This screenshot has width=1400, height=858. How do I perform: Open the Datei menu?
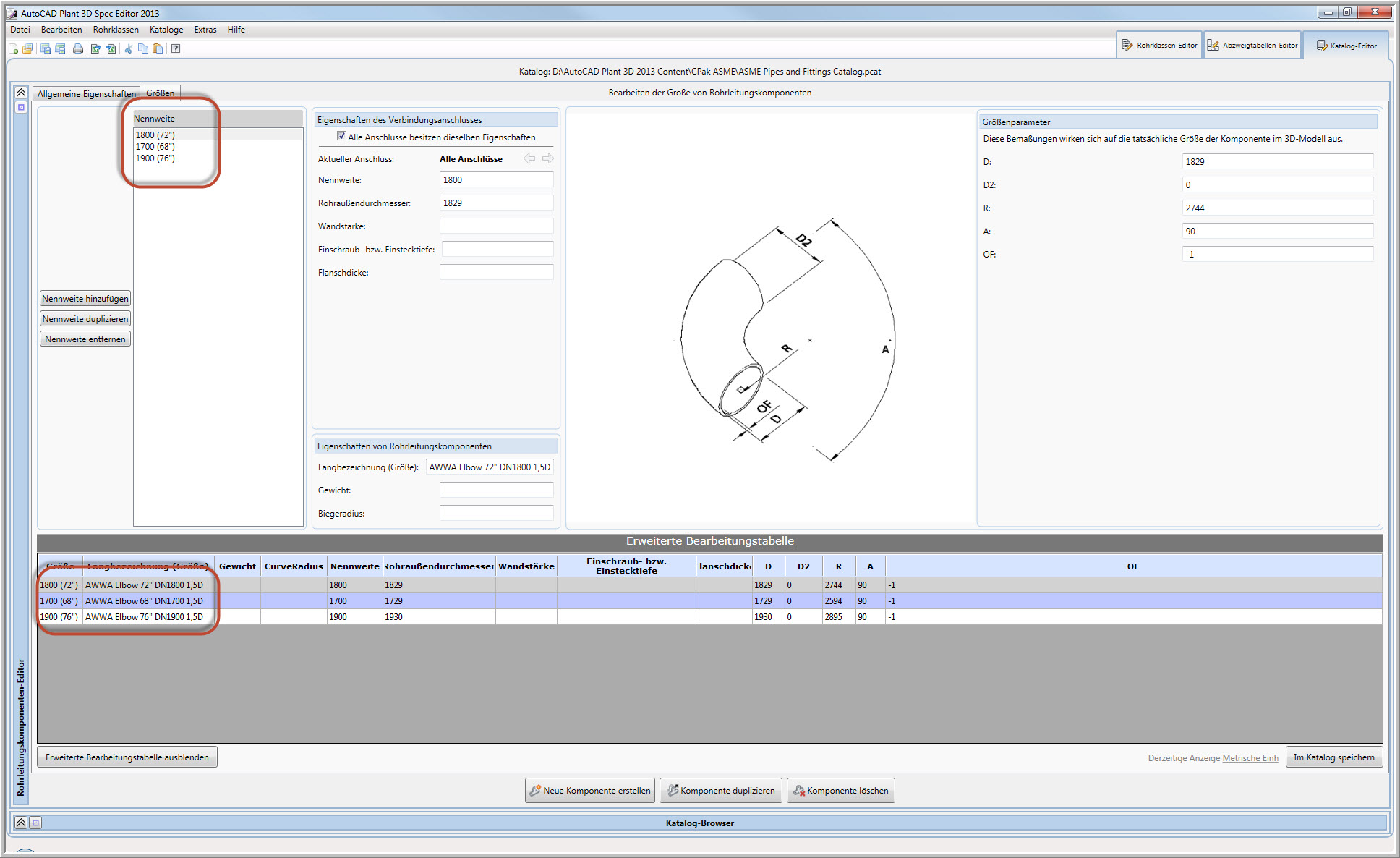click(x=20, y=30)
